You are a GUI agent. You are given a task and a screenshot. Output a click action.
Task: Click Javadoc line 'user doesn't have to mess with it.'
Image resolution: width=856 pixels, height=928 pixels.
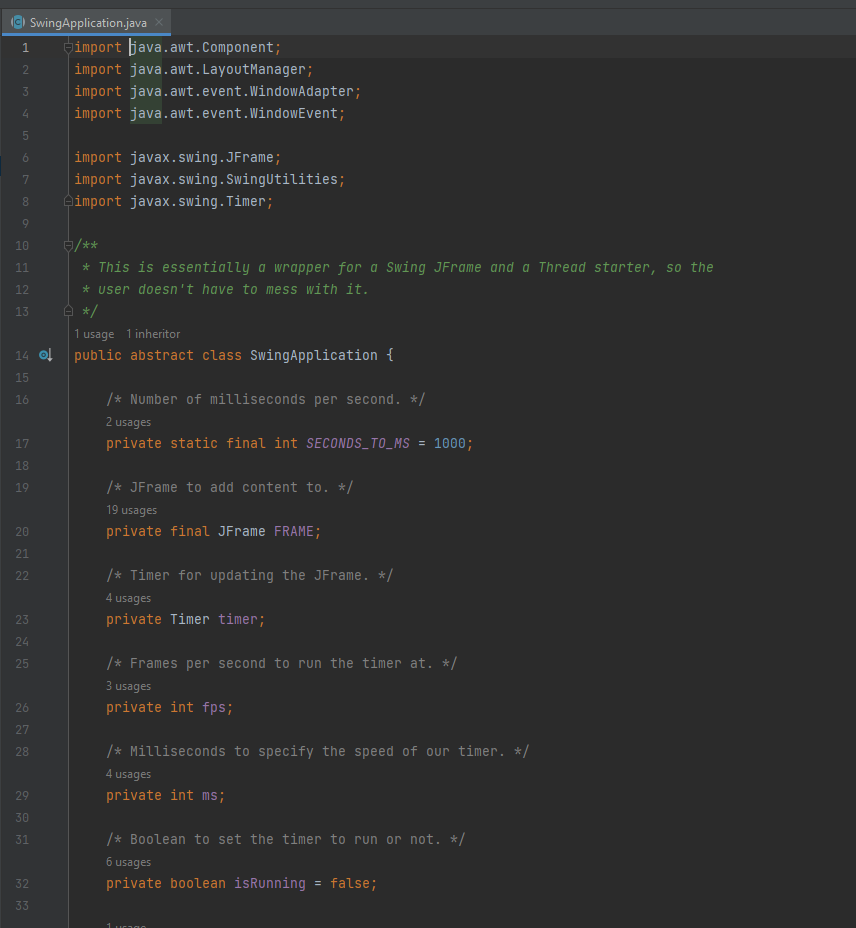(233, 289)
